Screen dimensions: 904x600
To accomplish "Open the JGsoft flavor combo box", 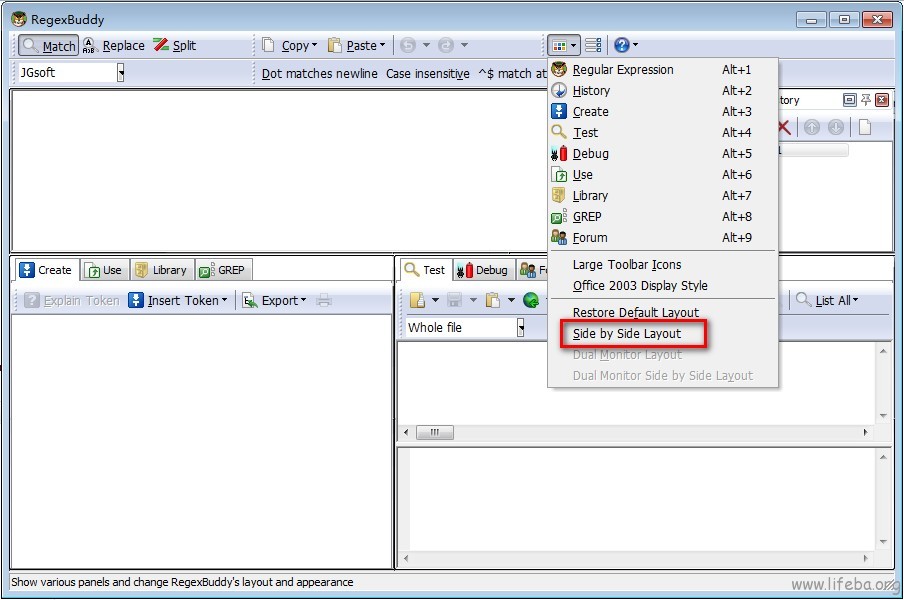I will (71, 73).
